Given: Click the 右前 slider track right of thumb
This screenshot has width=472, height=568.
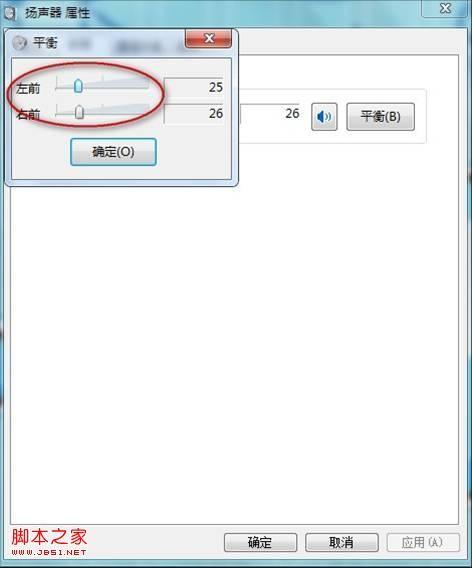Looking at the screenshot, I should click(x=117, y=112).
